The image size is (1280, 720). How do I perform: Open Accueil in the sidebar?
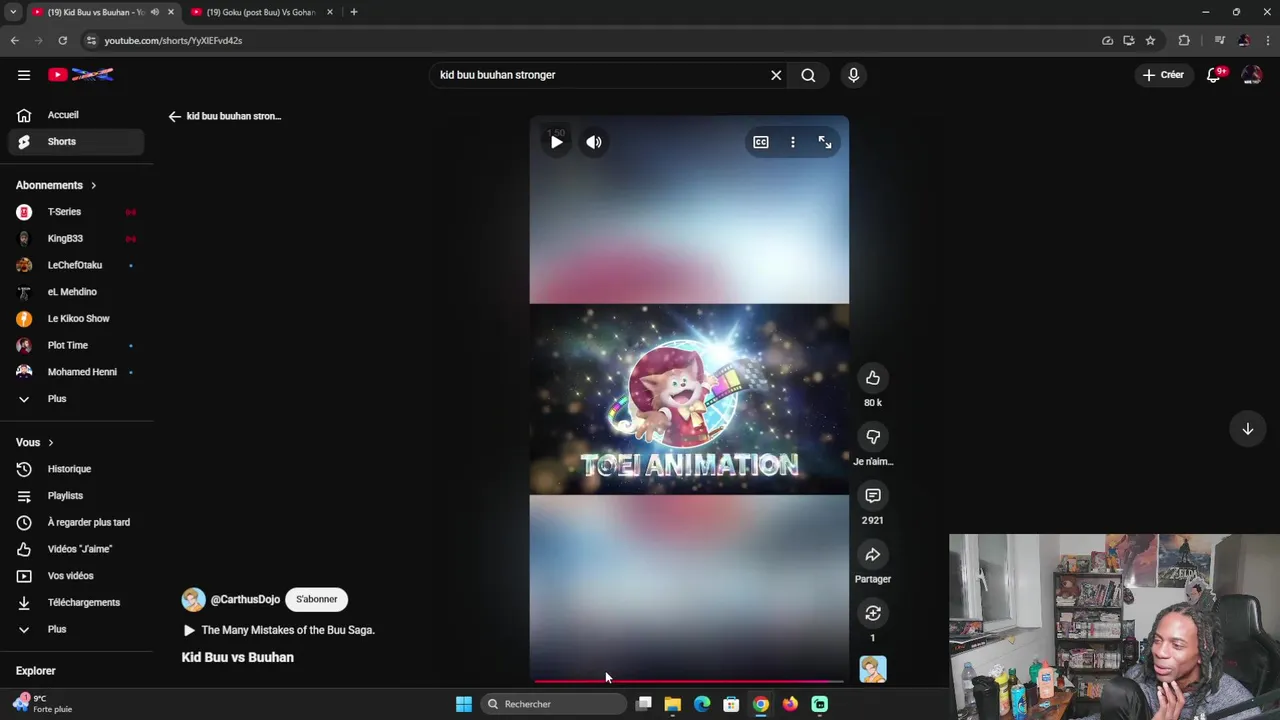click(76, 115)
